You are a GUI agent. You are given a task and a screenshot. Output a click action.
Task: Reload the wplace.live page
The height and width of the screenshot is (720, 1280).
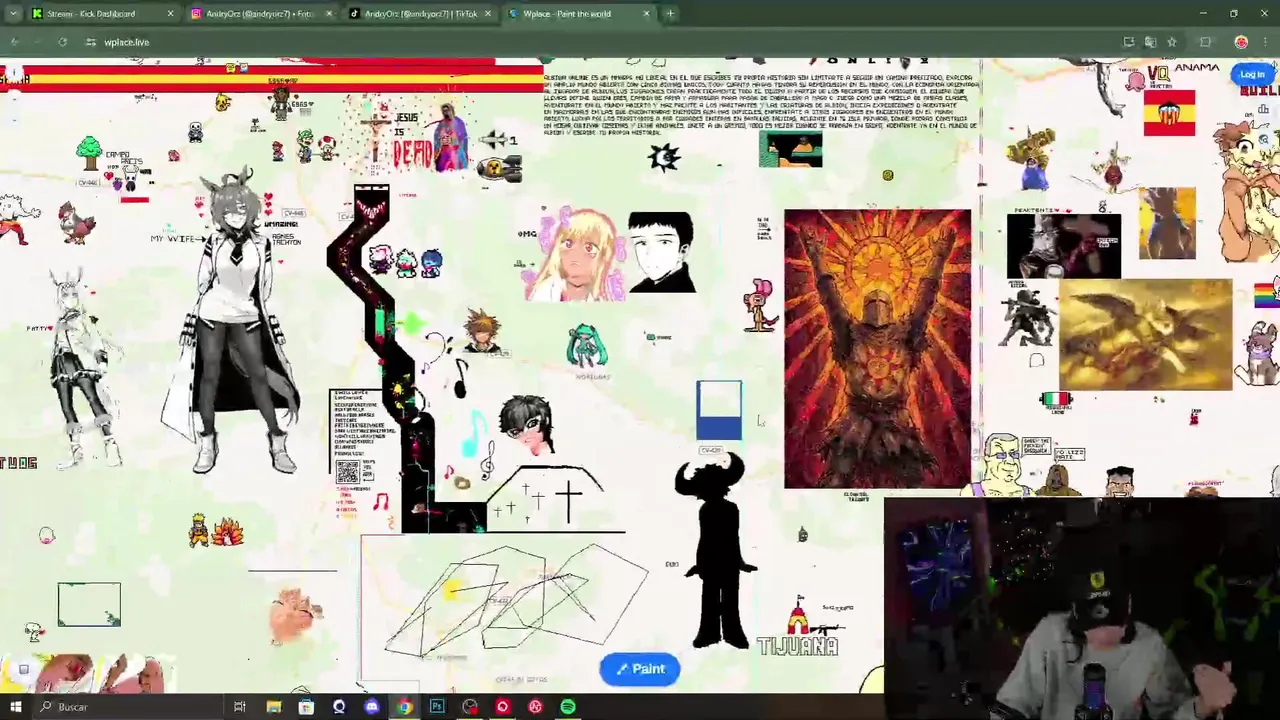pyautogui.click(x=62, y=42)
